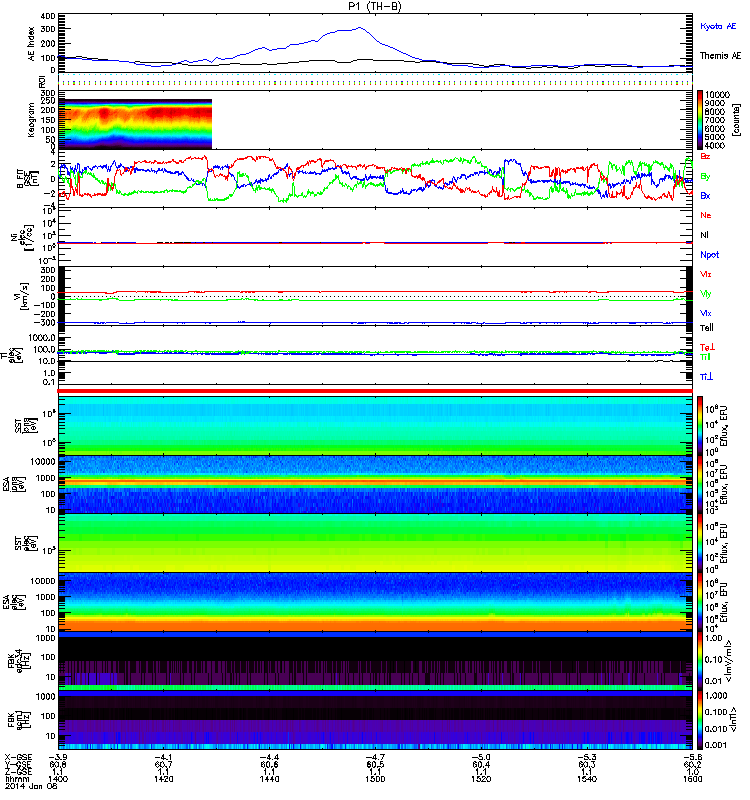Click the X-GSE value -4.4
Viewport: 750px width, 800px height.
[x=269, y=757]
